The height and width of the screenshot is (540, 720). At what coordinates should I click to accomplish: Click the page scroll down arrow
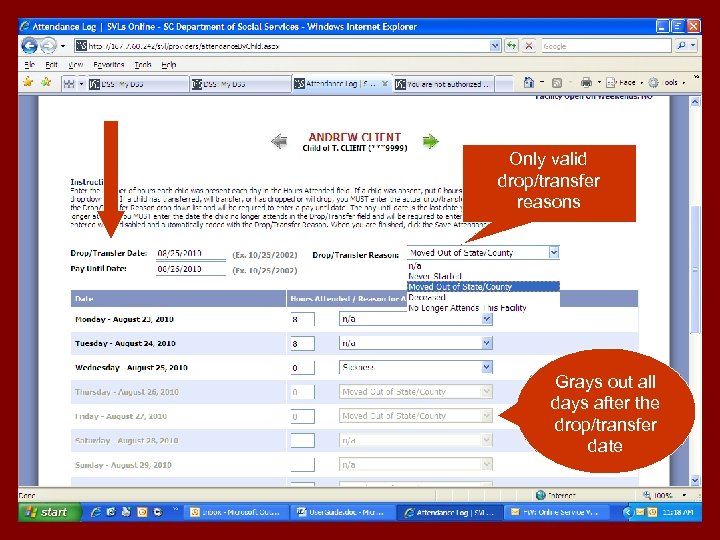pyautogui.click(x=695, y=481)
